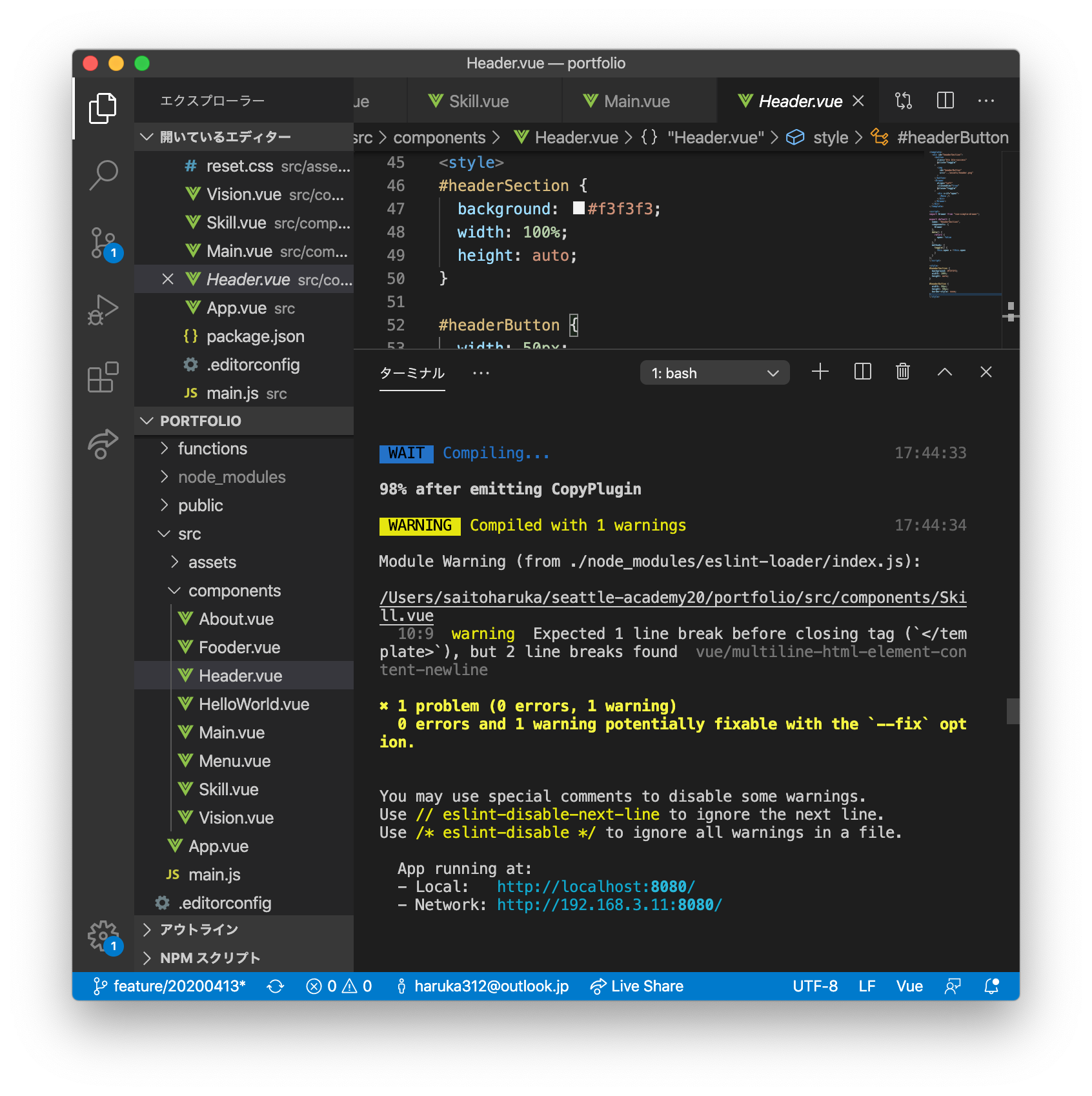
Task: Toggle editor split layout from title bar
Action: pyautogui.click(x=945, y=101)
